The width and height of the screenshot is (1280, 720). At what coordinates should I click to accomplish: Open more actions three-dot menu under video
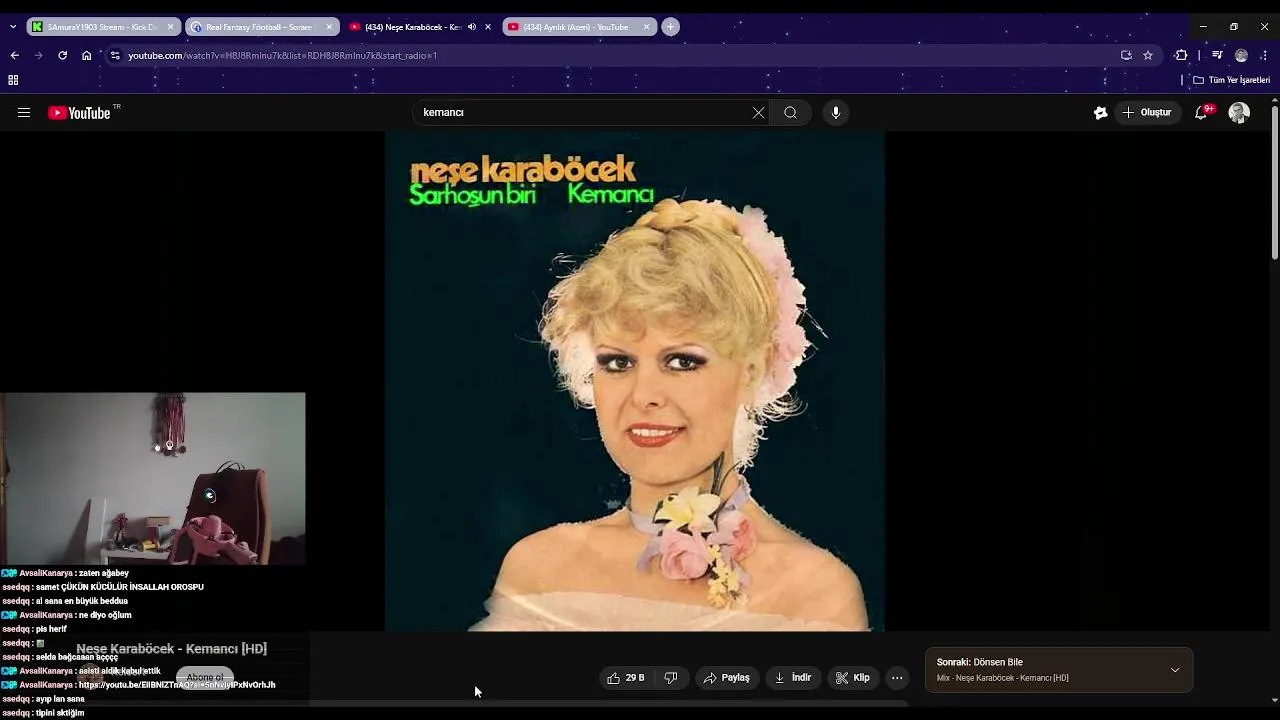point(897,678)
